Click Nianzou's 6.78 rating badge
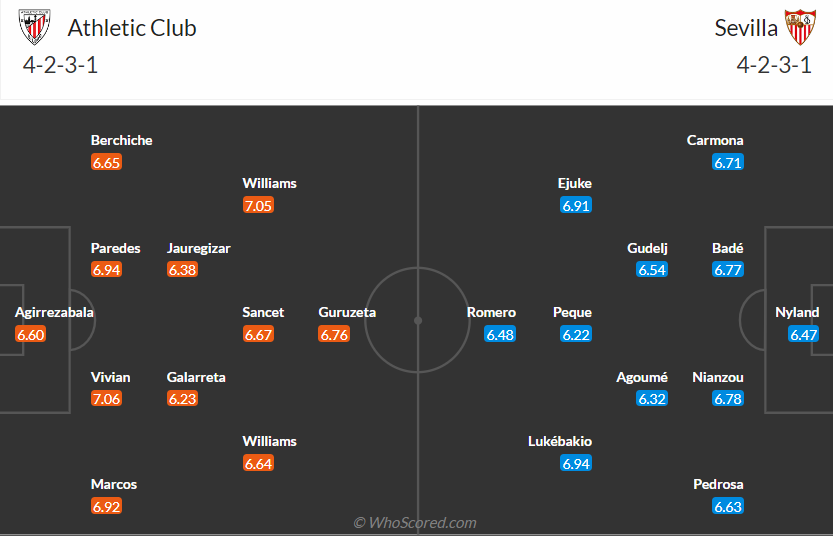 tap(728, 399)
